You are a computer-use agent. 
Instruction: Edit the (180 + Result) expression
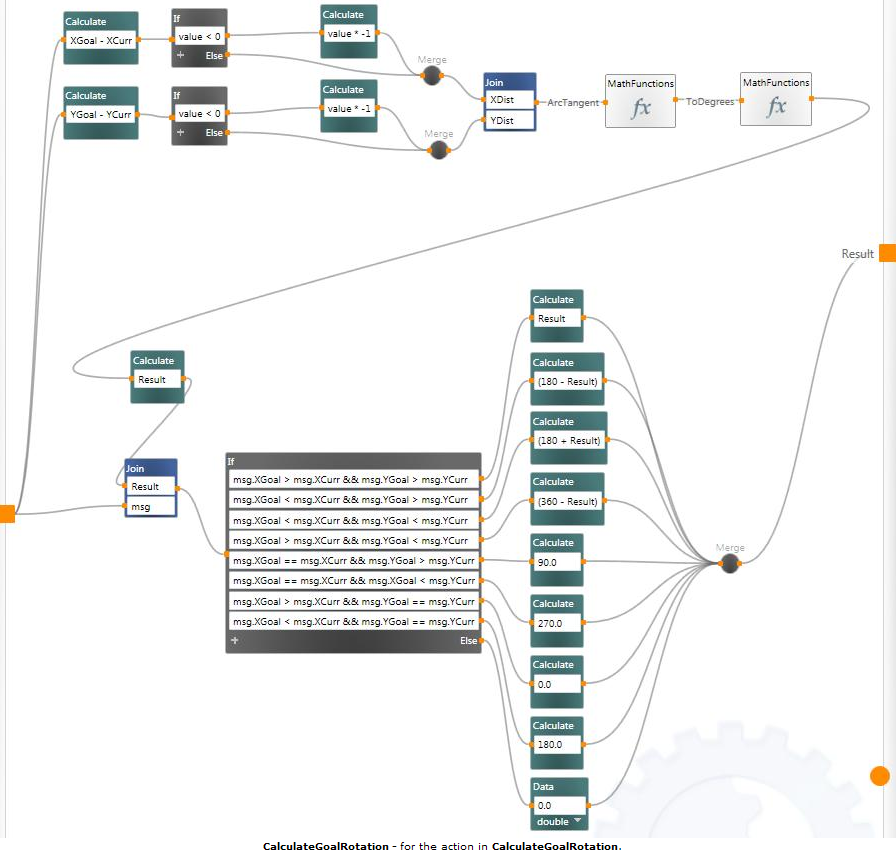coord(569,440)
